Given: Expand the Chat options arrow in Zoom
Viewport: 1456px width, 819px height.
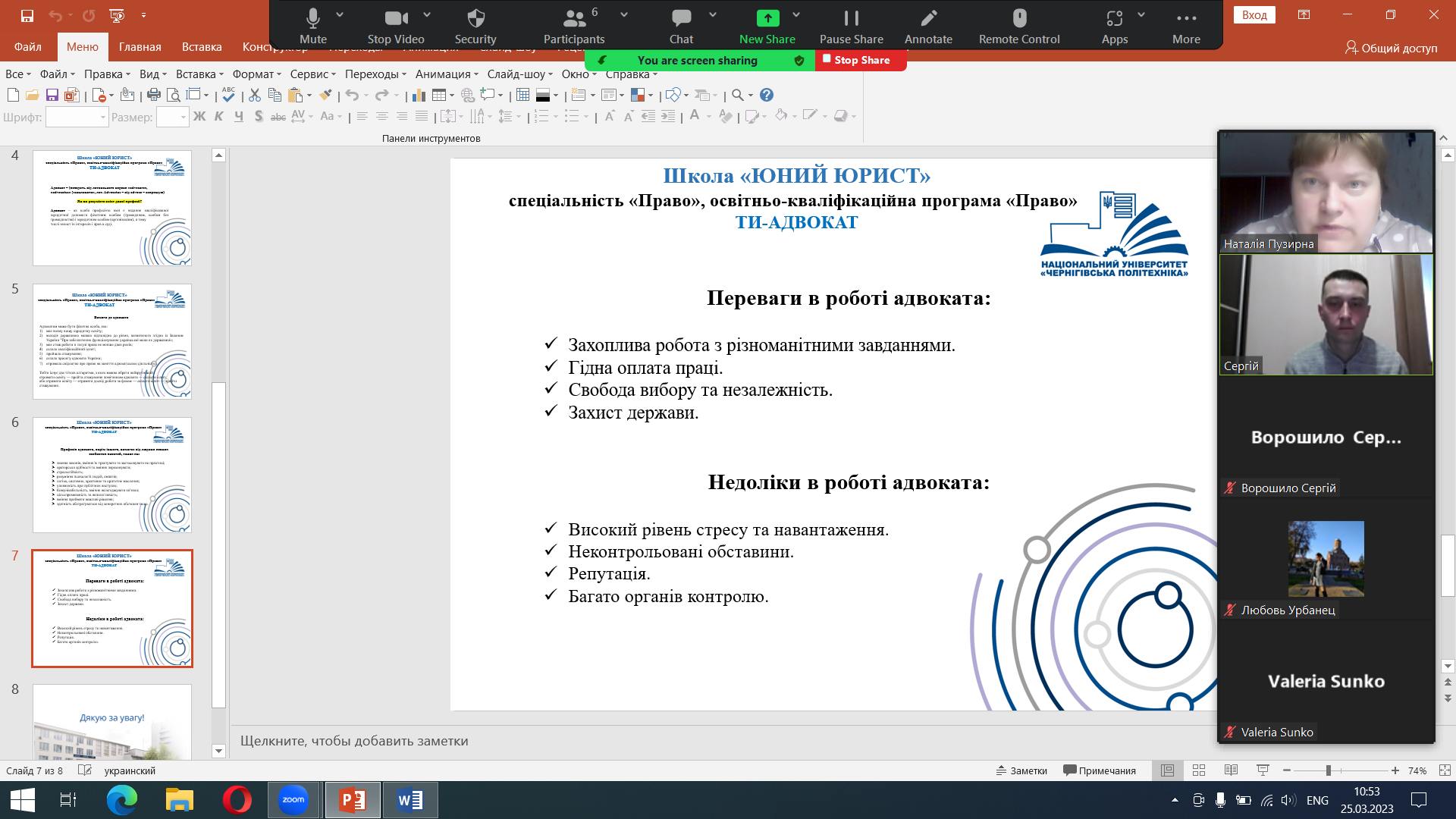Looking at the screenshot, I should click(713, 14).
